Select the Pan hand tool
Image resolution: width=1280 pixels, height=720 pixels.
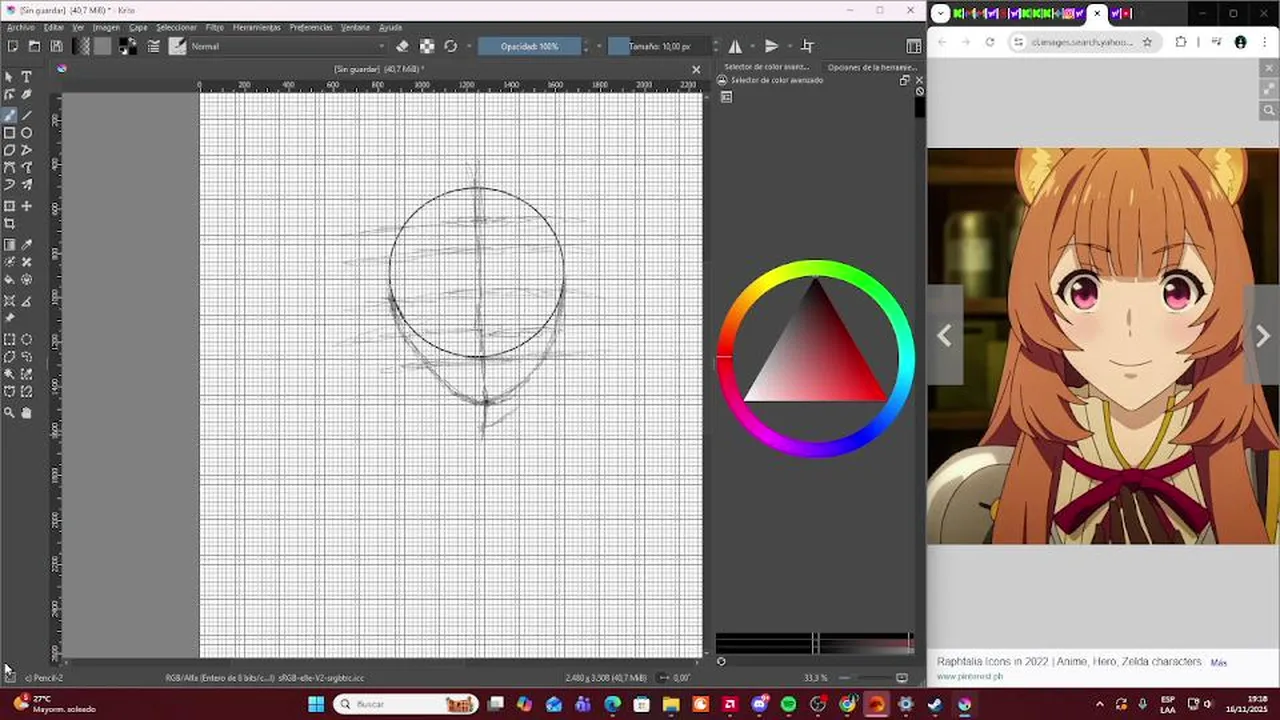click(x=27, y=412)
